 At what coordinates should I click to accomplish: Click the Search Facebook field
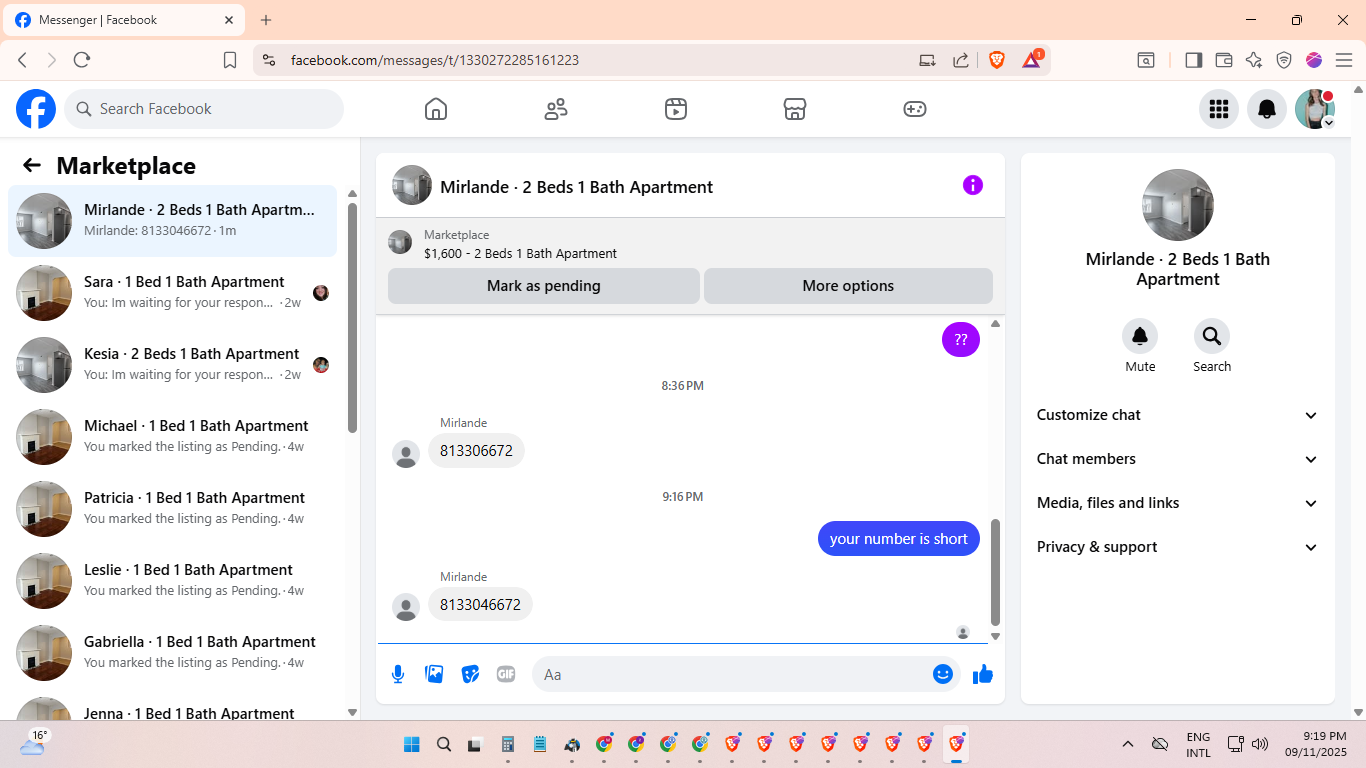[204, 109]
